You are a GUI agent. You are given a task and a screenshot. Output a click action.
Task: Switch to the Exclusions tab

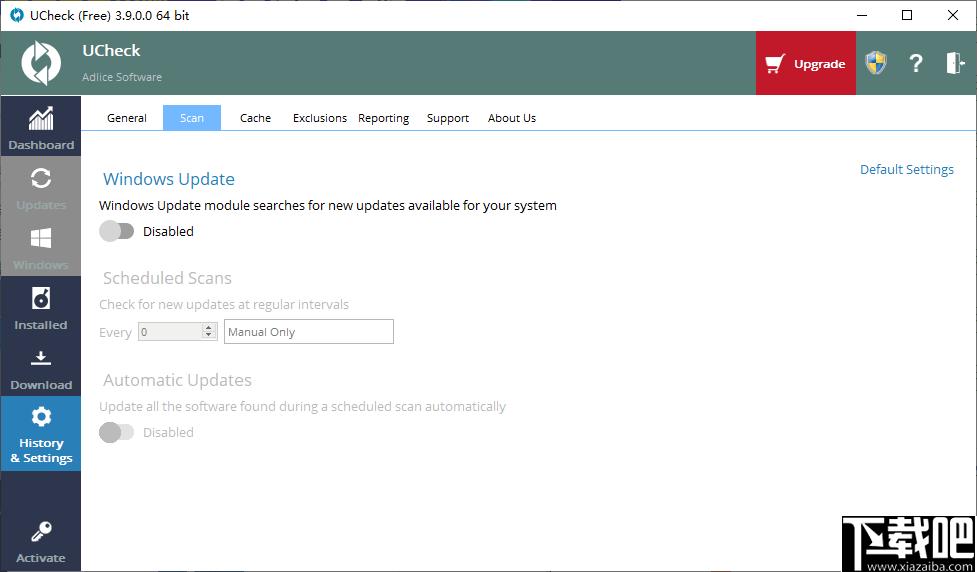coord(320,118)
